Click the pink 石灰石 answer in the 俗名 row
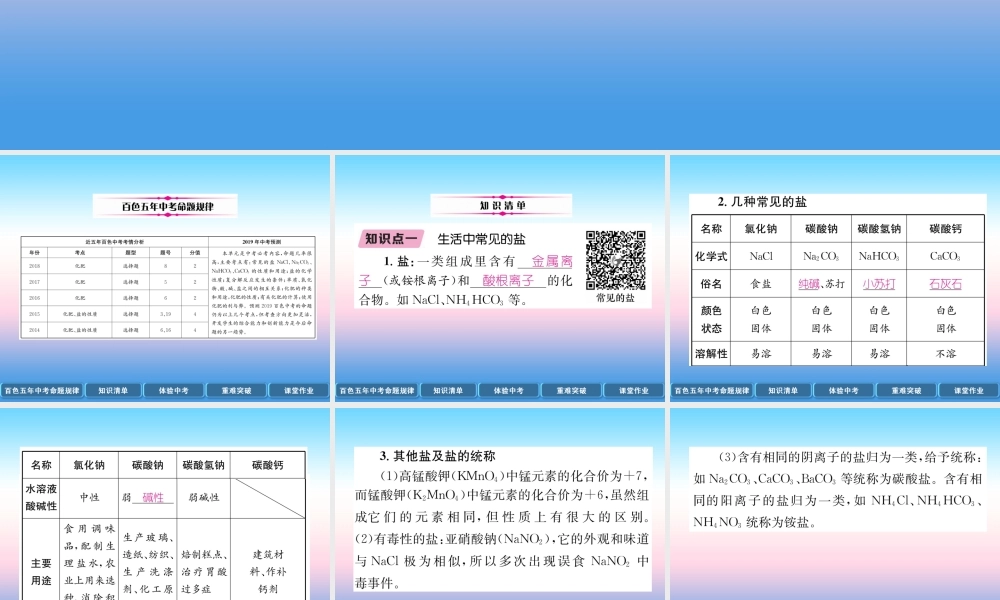This screenshot has height=600, width=1000. (x=945, y=284)
